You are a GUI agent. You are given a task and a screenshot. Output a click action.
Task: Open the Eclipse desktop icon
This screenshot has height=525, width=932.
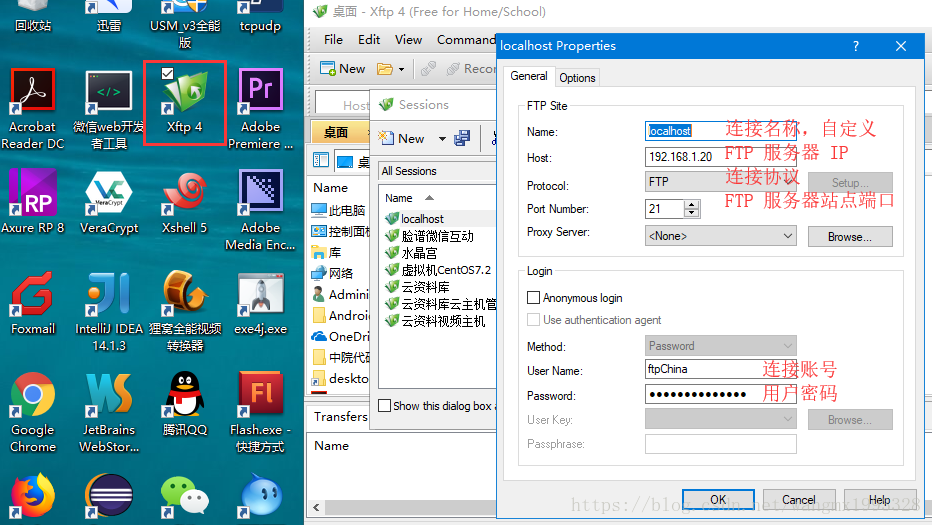point(109,495)
